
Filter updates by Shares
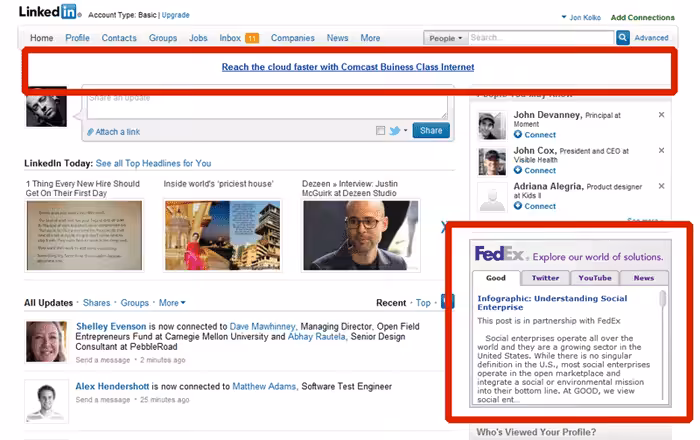click(x=96, y=303)
